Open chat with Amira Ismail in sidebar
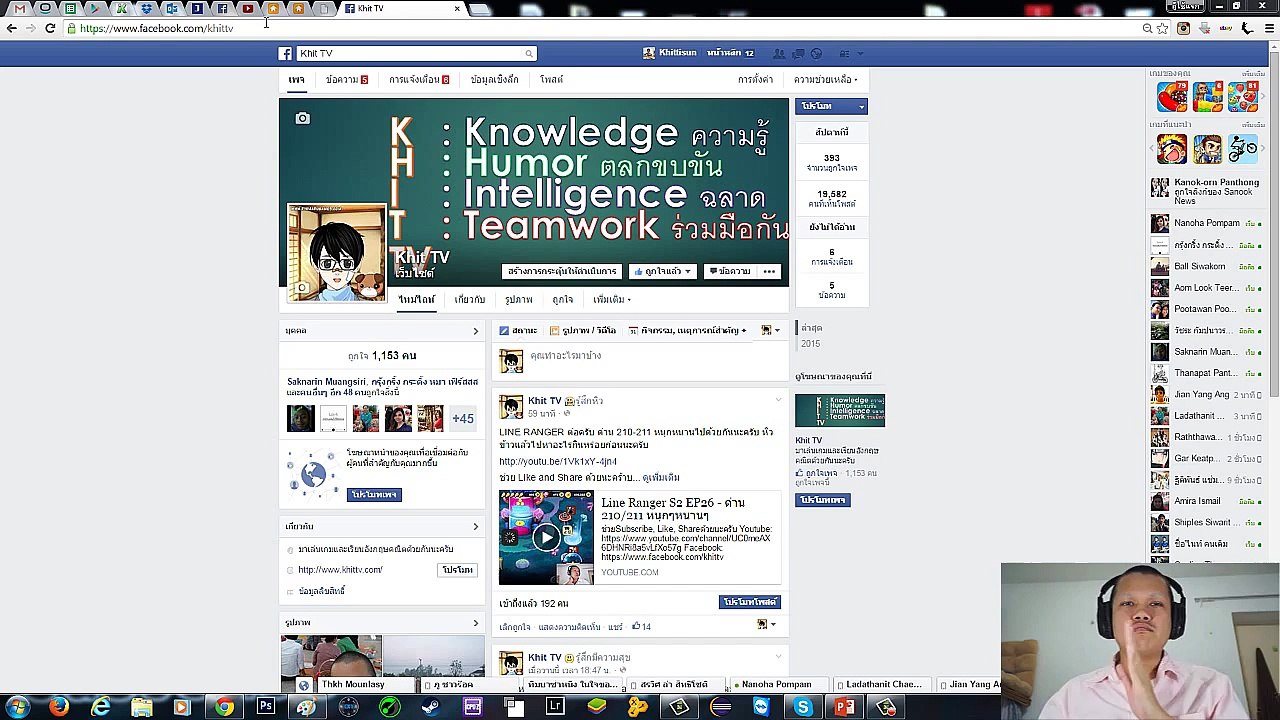This screenshot has width=1280, height=720. 1205,501
